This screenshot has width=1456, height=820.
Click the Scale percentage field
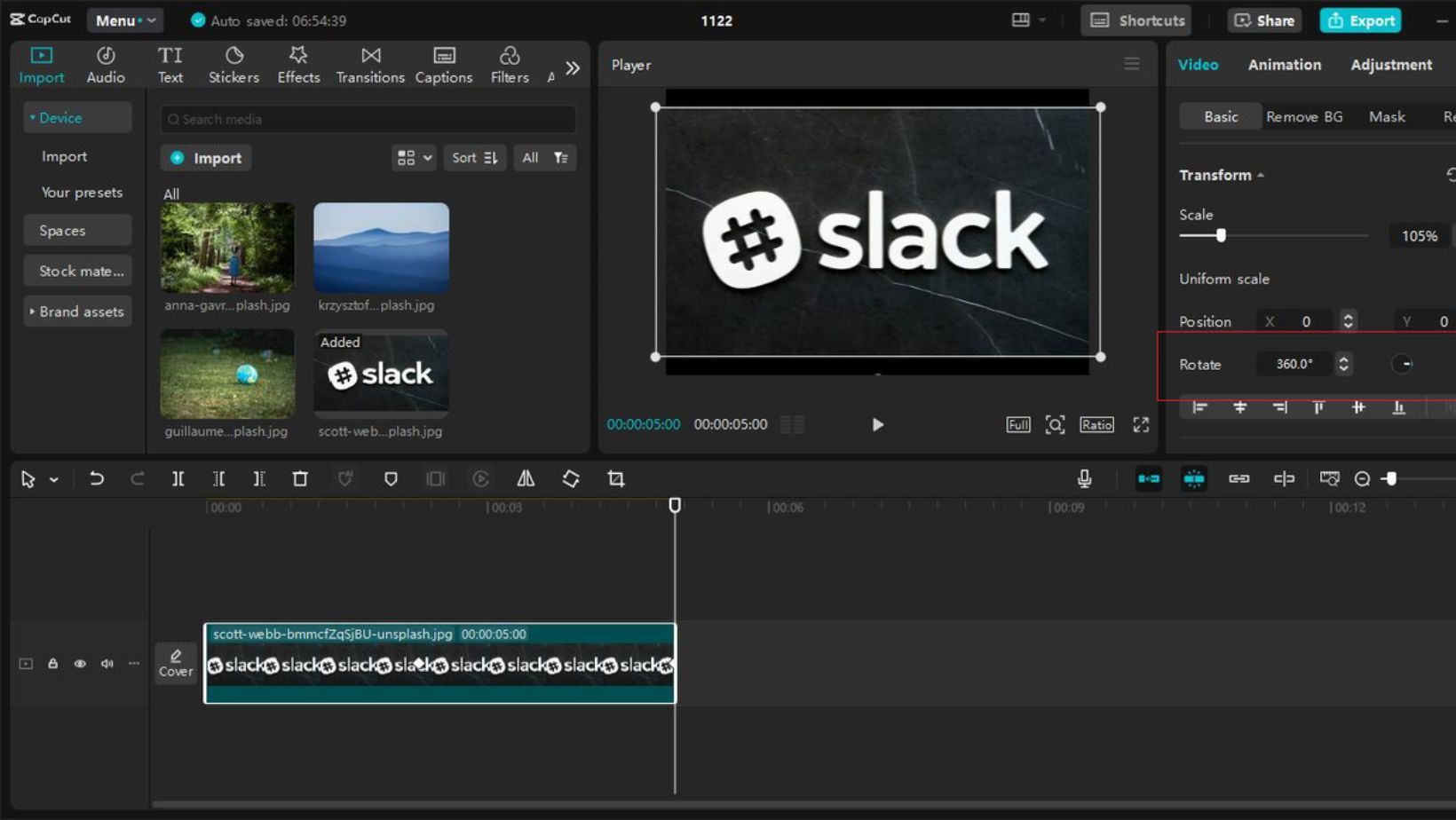tap(1420, 236)
